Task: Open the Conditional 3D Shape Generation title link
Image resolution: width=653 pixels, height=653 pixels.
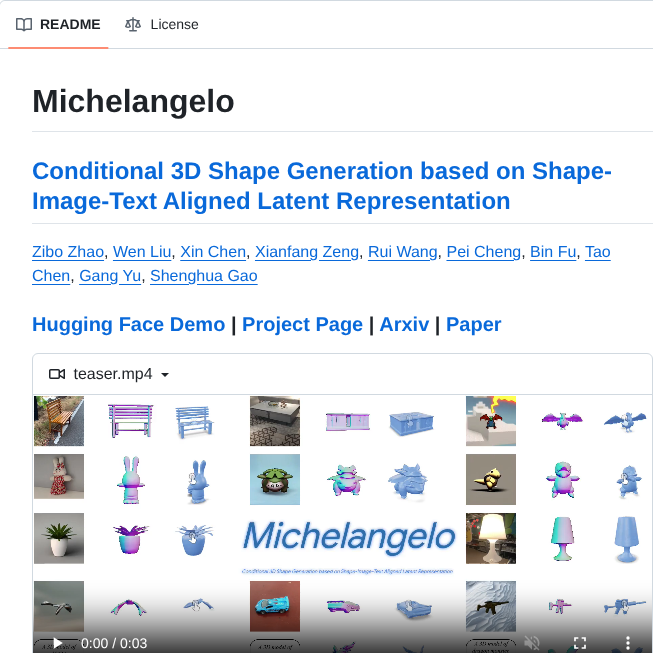Action: click(322, 186)
